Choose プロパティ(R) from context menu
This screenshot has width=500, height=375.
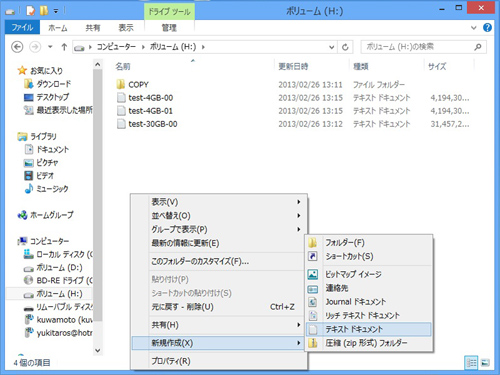pyautogui.click(x=219, y=361)
